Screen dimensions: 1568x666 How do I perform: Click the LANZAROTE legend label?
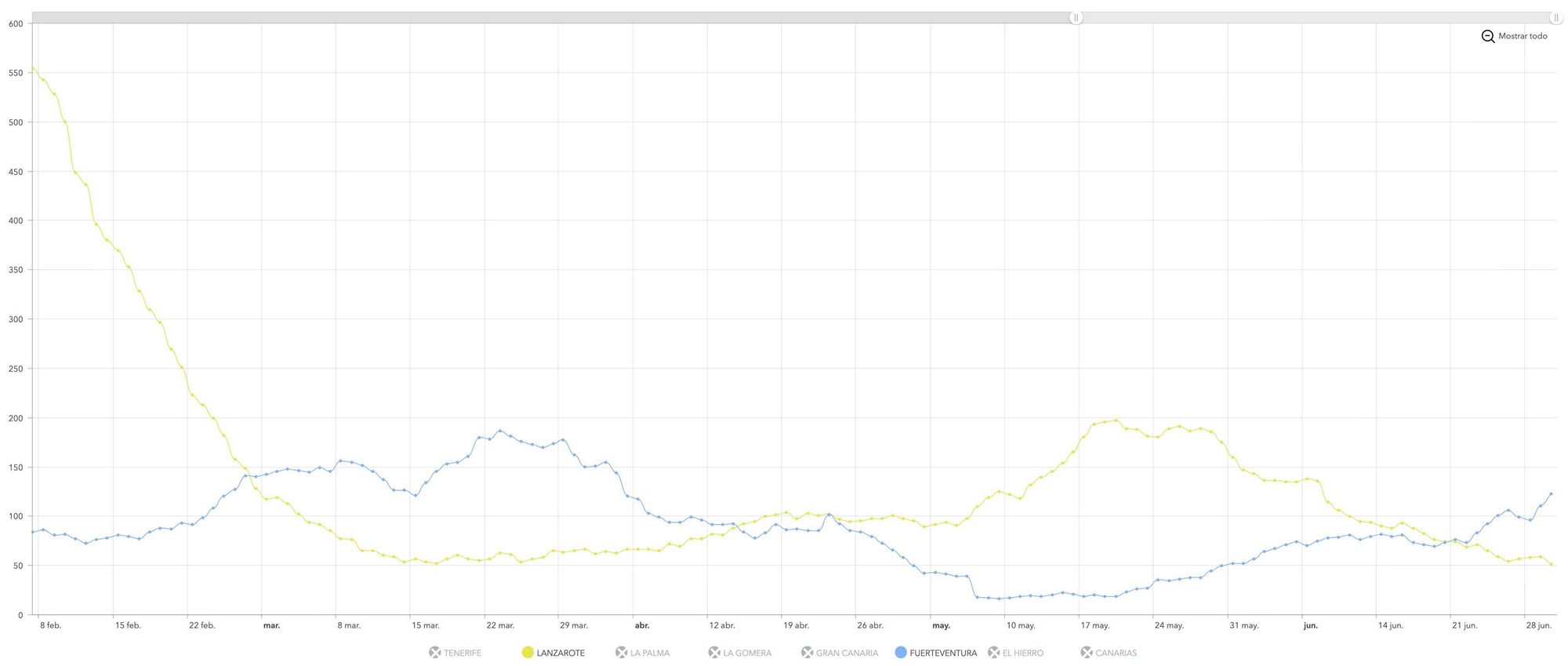pyautogui.click(x=561, y=653)
